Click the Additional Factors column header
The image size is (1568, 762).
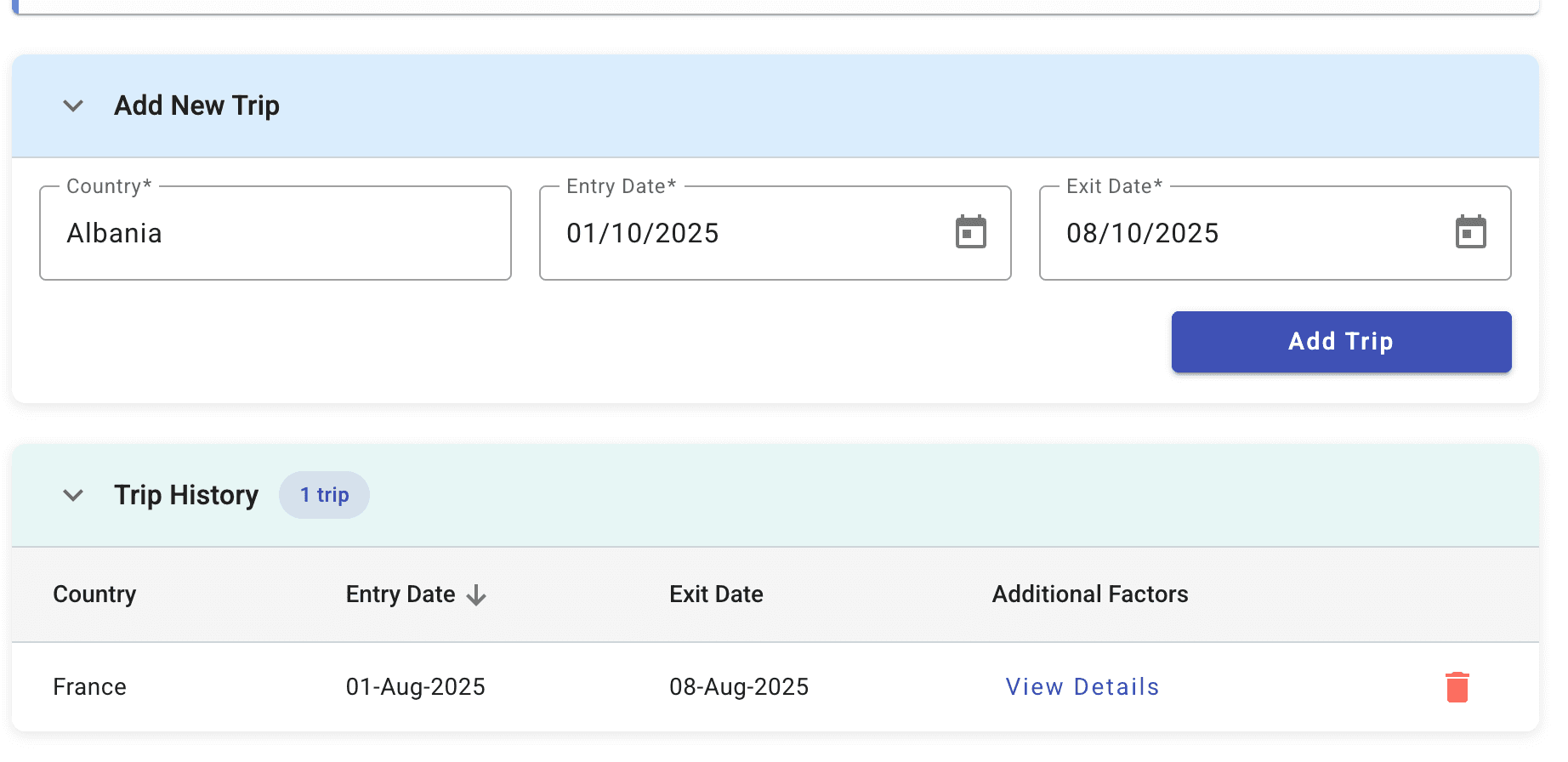point(1089,594)
